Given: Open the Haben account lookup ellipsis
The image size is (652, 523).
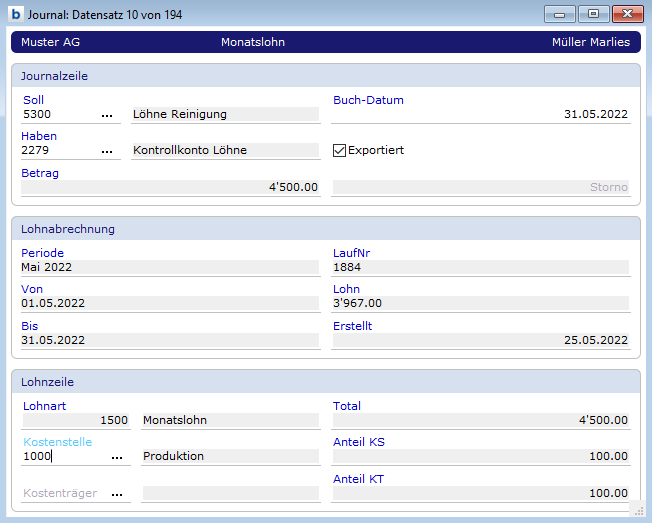Looking at the screenshot, I should pos(107,151).
